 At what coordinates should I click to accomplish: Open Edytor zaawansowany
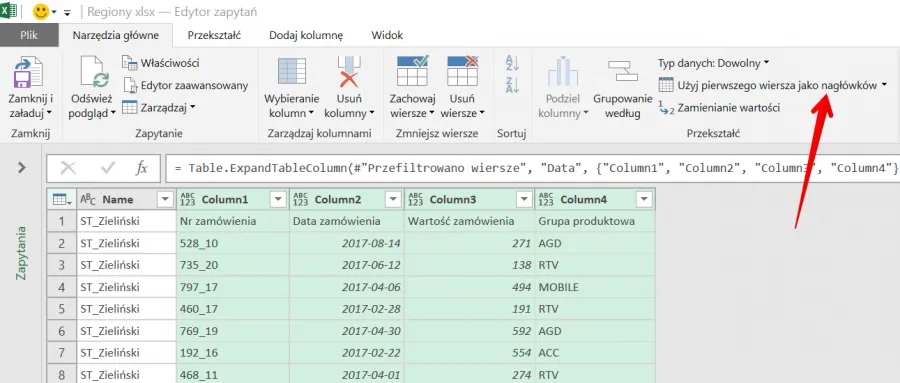tap(186, 85)
